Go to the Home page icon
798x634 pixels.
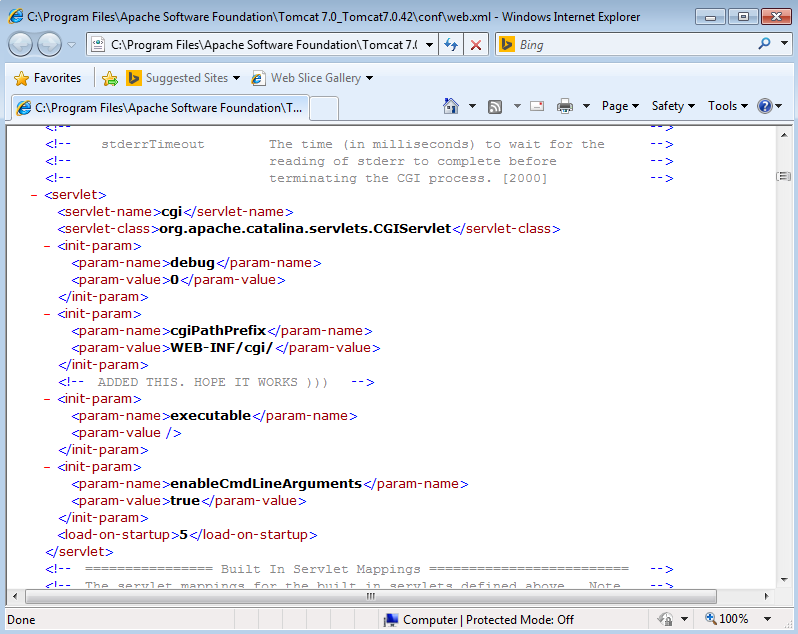[451, 106]
